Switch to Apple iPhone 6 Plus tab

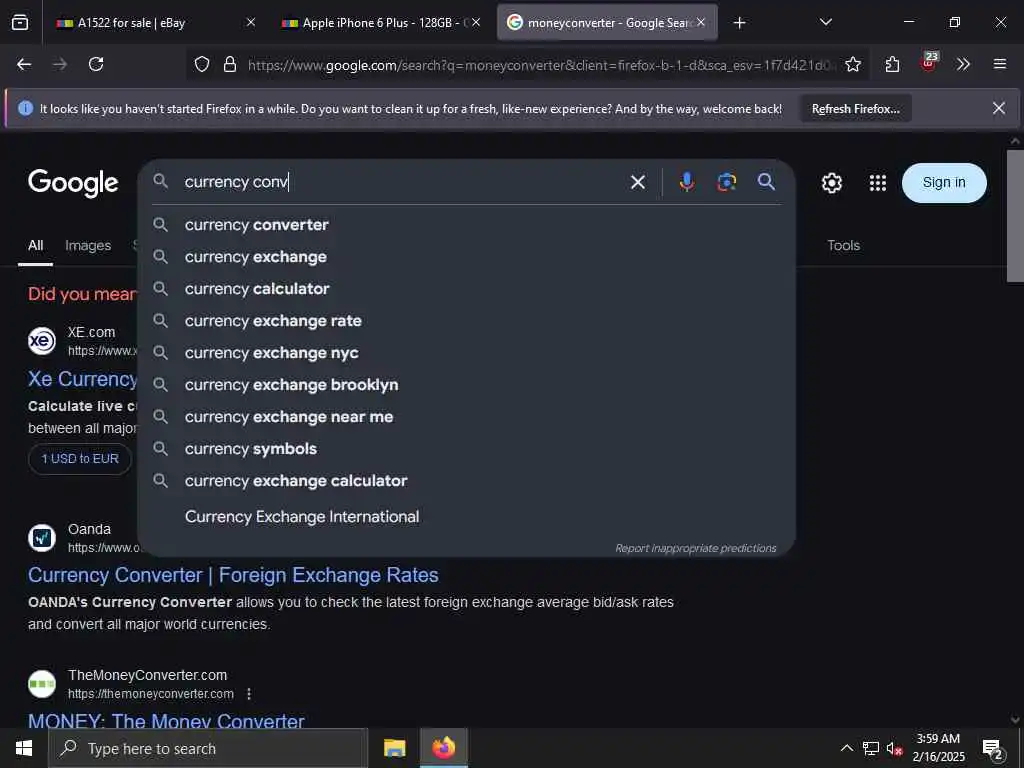pos(382,23)
